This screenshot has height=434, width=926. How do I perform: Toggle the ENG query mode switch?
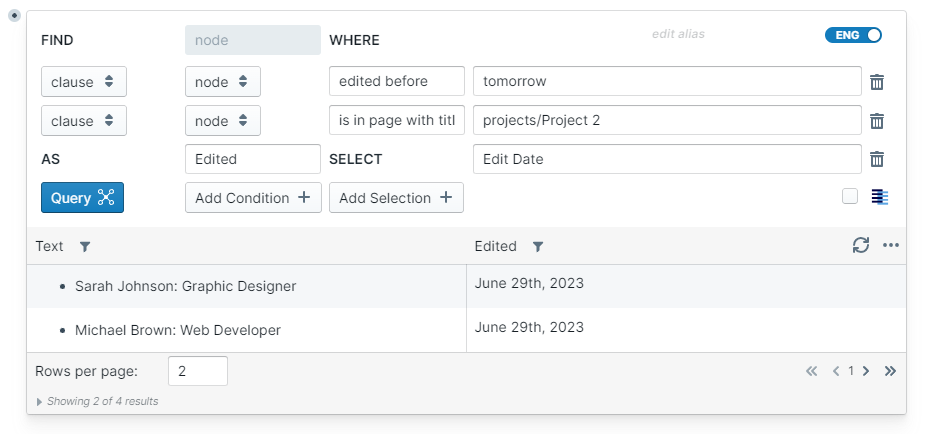(x=853, y=35)
